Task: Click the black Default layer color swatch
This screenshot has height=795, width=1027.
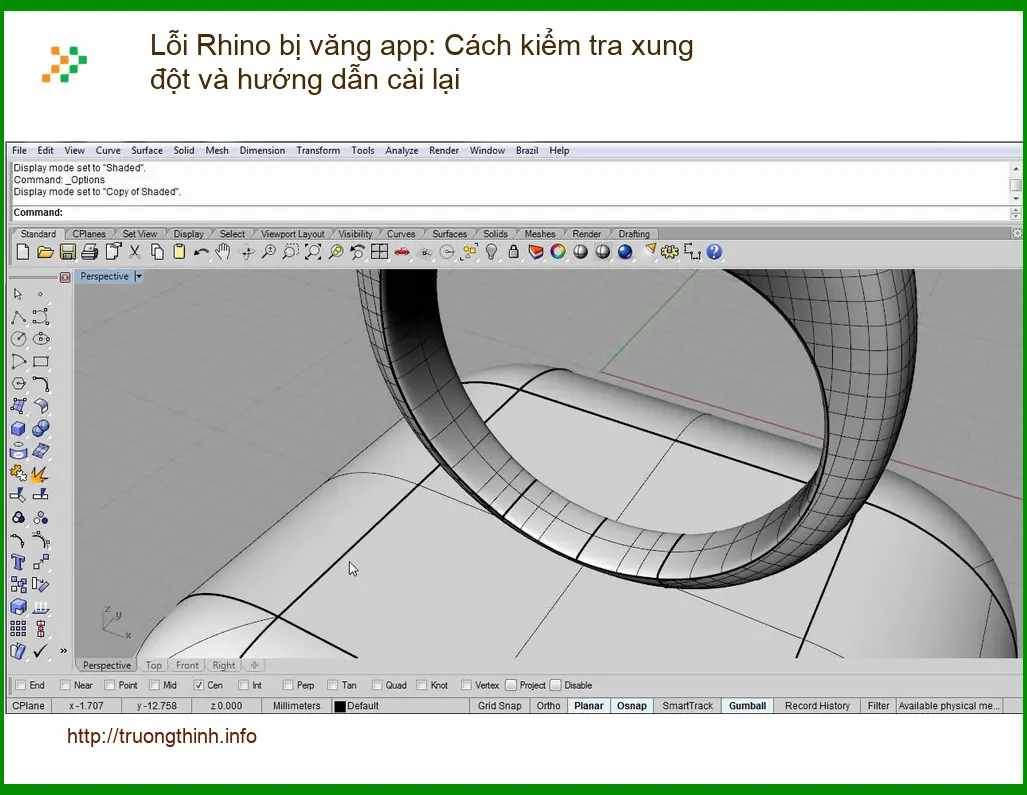Action: [x=340, y=706]
